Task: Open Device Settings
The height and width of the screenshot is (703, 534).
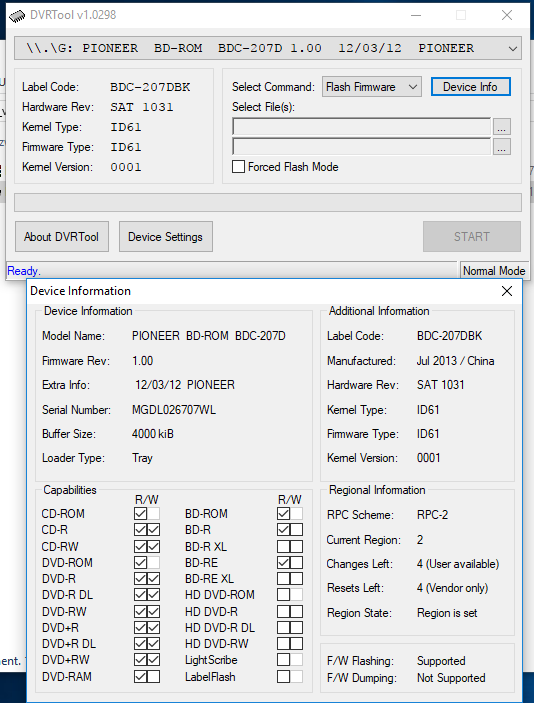Action: click(x=165, y=237)
